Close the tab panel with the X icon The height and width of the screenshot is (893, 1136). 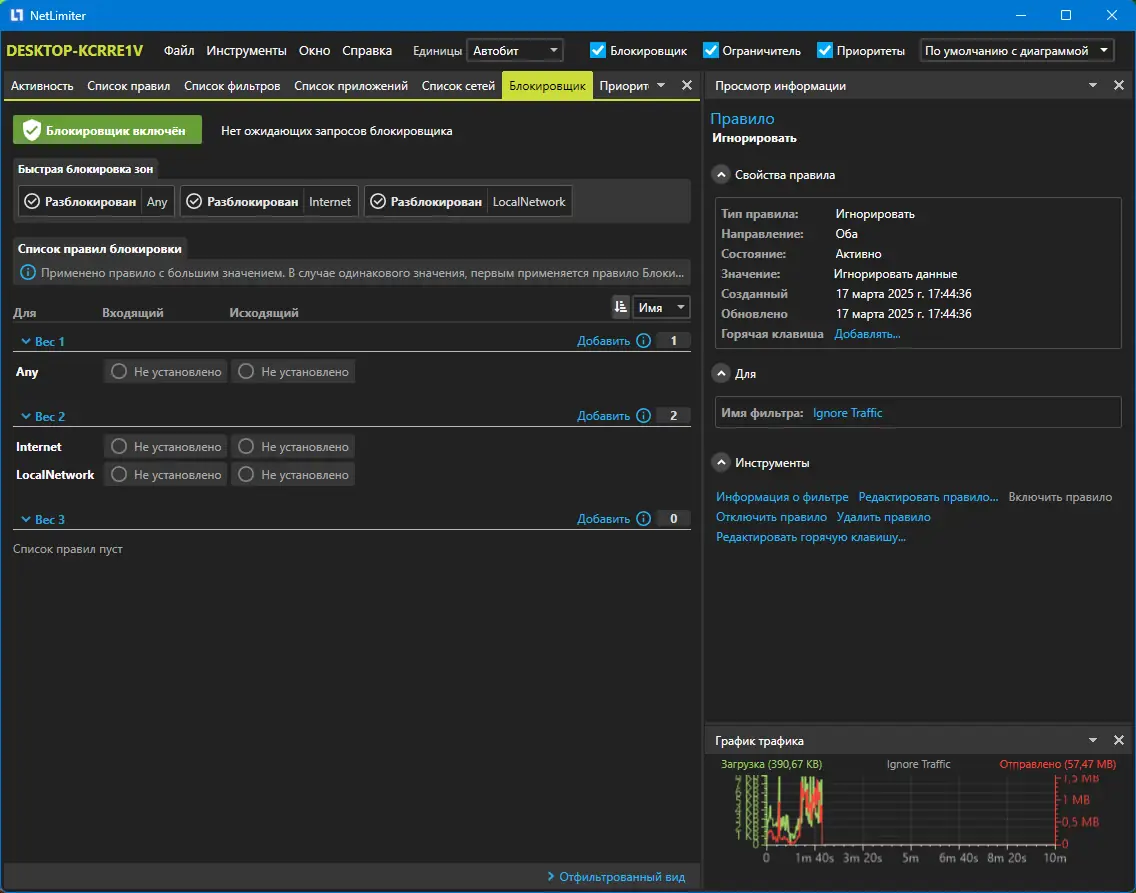pos(686,86)
